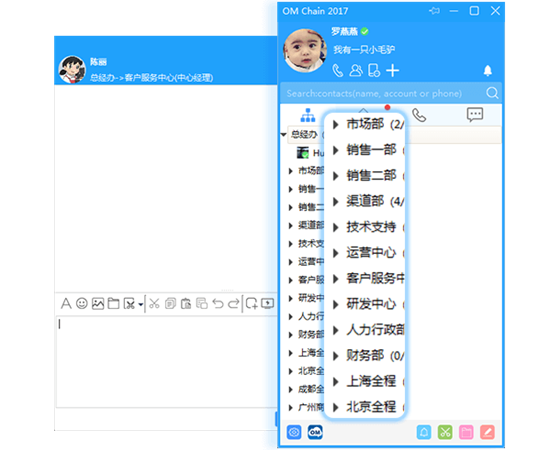The width and height of the screenshot is (560, 450).
Task: Click 罗燕燕's profile avatar
Action: click(305, 51)
